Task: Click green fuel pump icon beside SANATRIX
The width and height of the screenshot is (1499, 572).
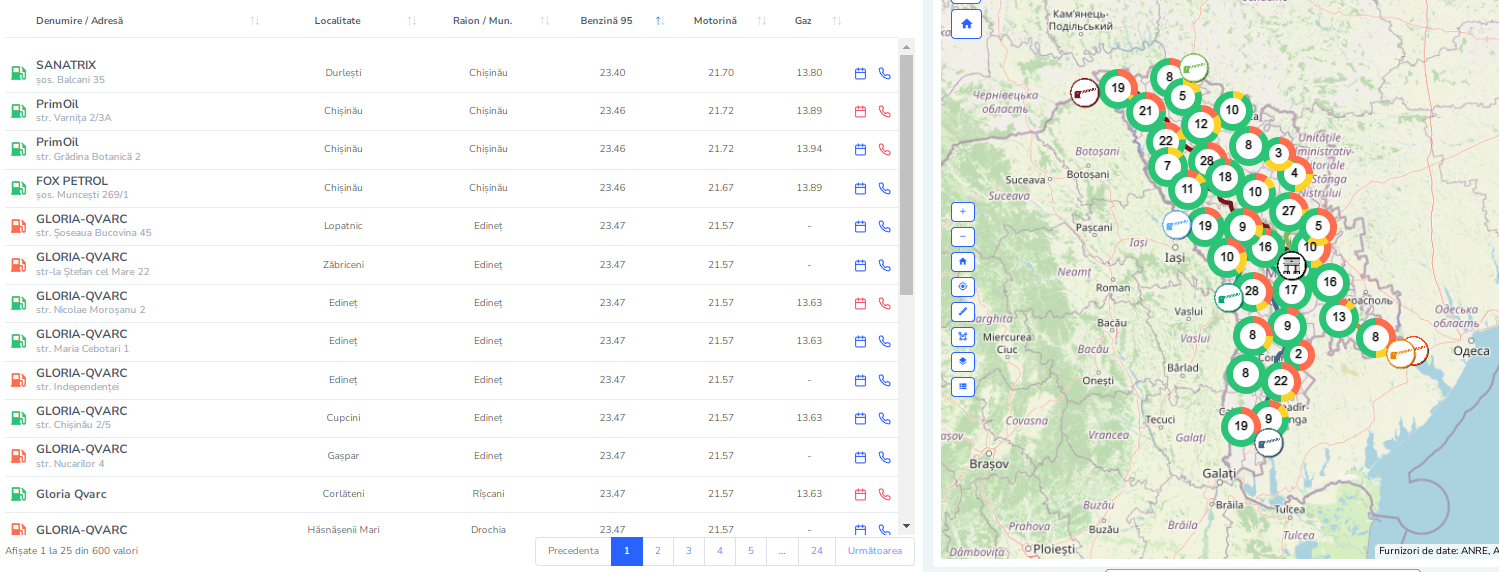Action: [18, 73]
